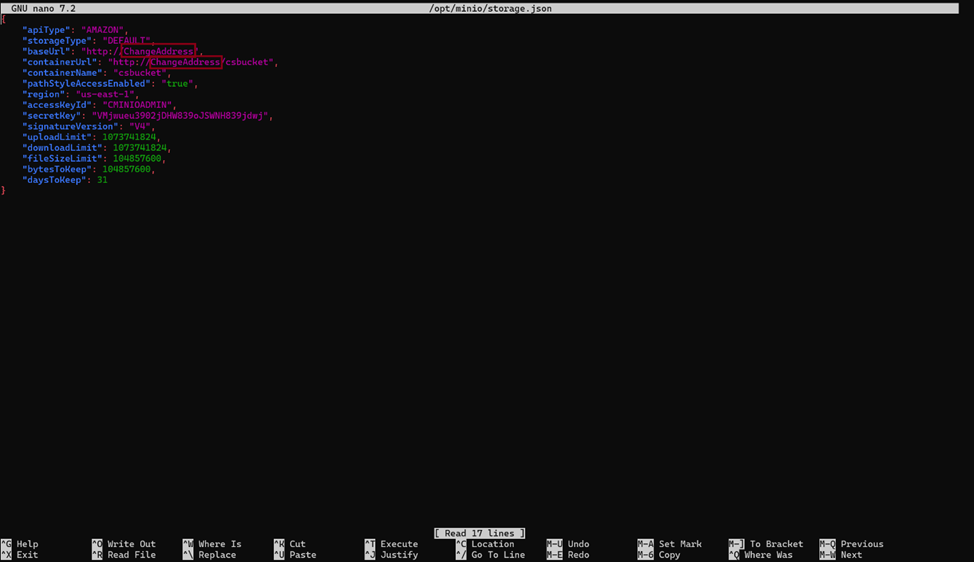Click the ^C Location shortcut hint

pyautogui.click(x=485, y=544)
